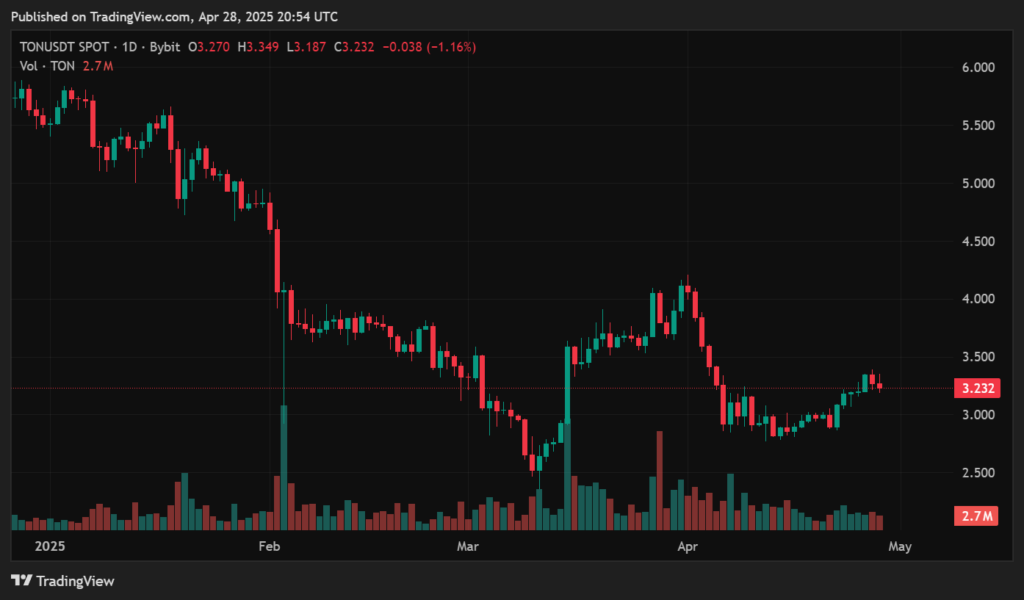
Task: Click the close value C3.232
Action: tap(354, 47)
